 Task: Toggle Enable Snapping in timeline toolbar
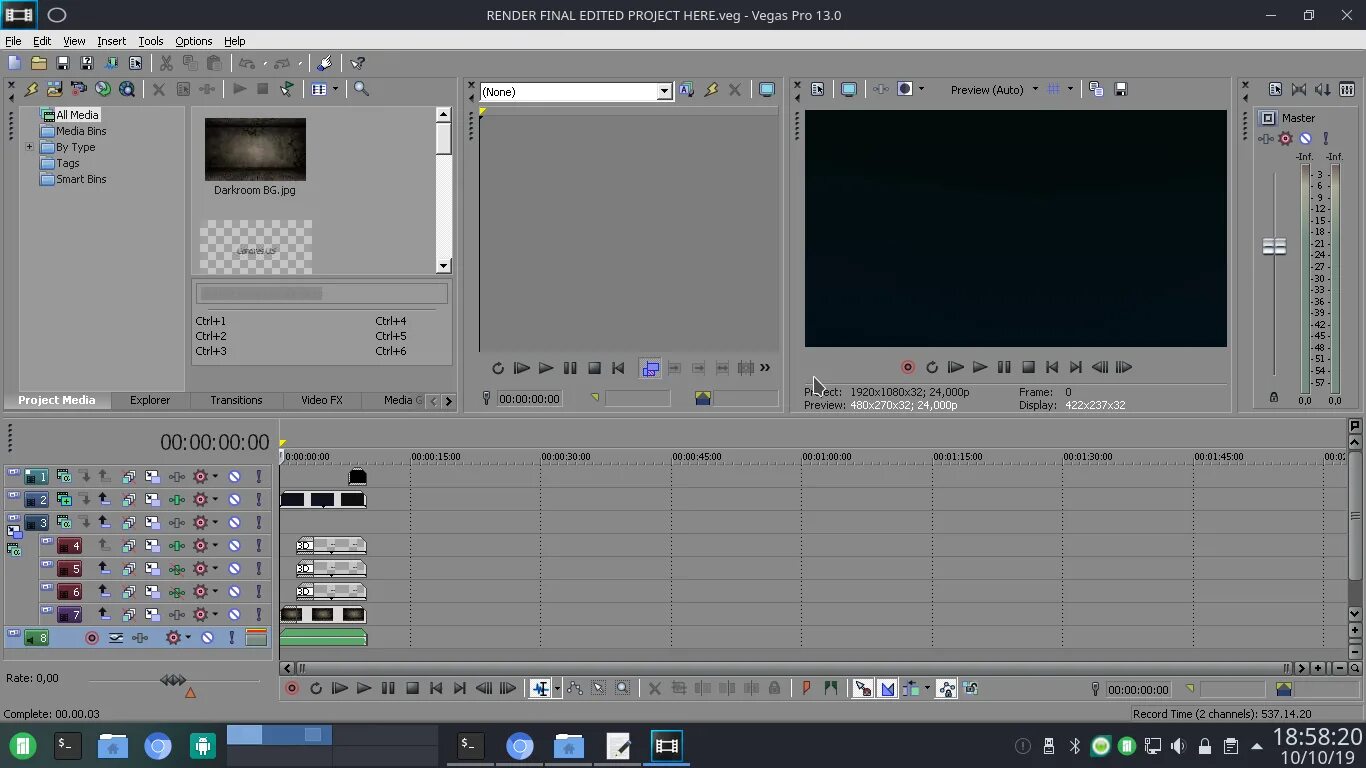tap(862, 688)
